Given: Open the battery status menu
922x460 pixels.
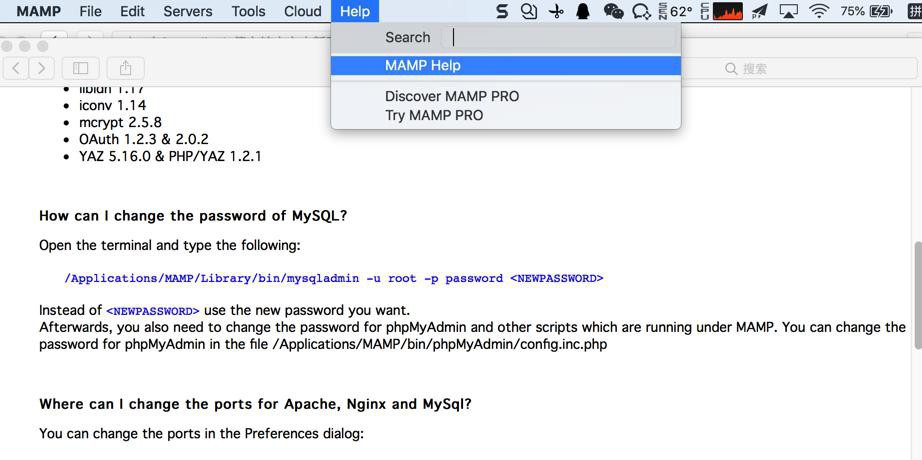Looking at the screenshot, I should 881,12.
